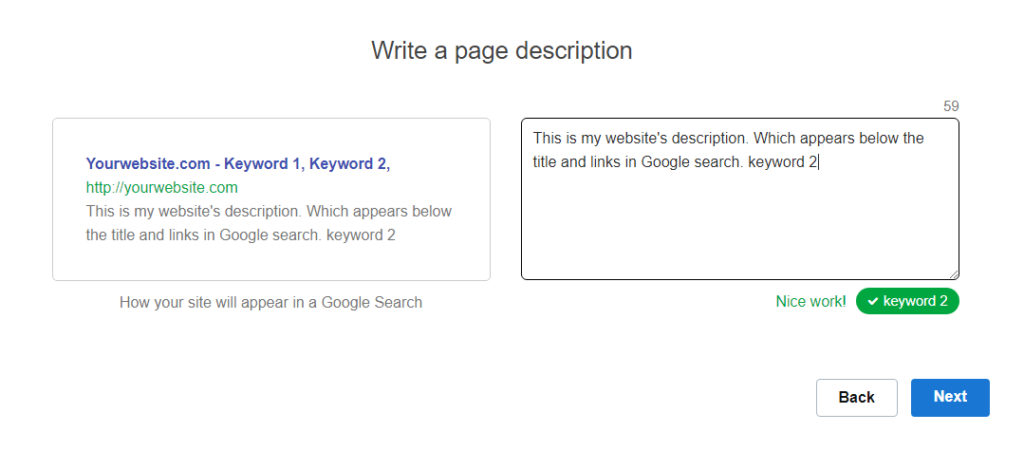
Task: Select the character count number 59
Action: coord(951,106)
